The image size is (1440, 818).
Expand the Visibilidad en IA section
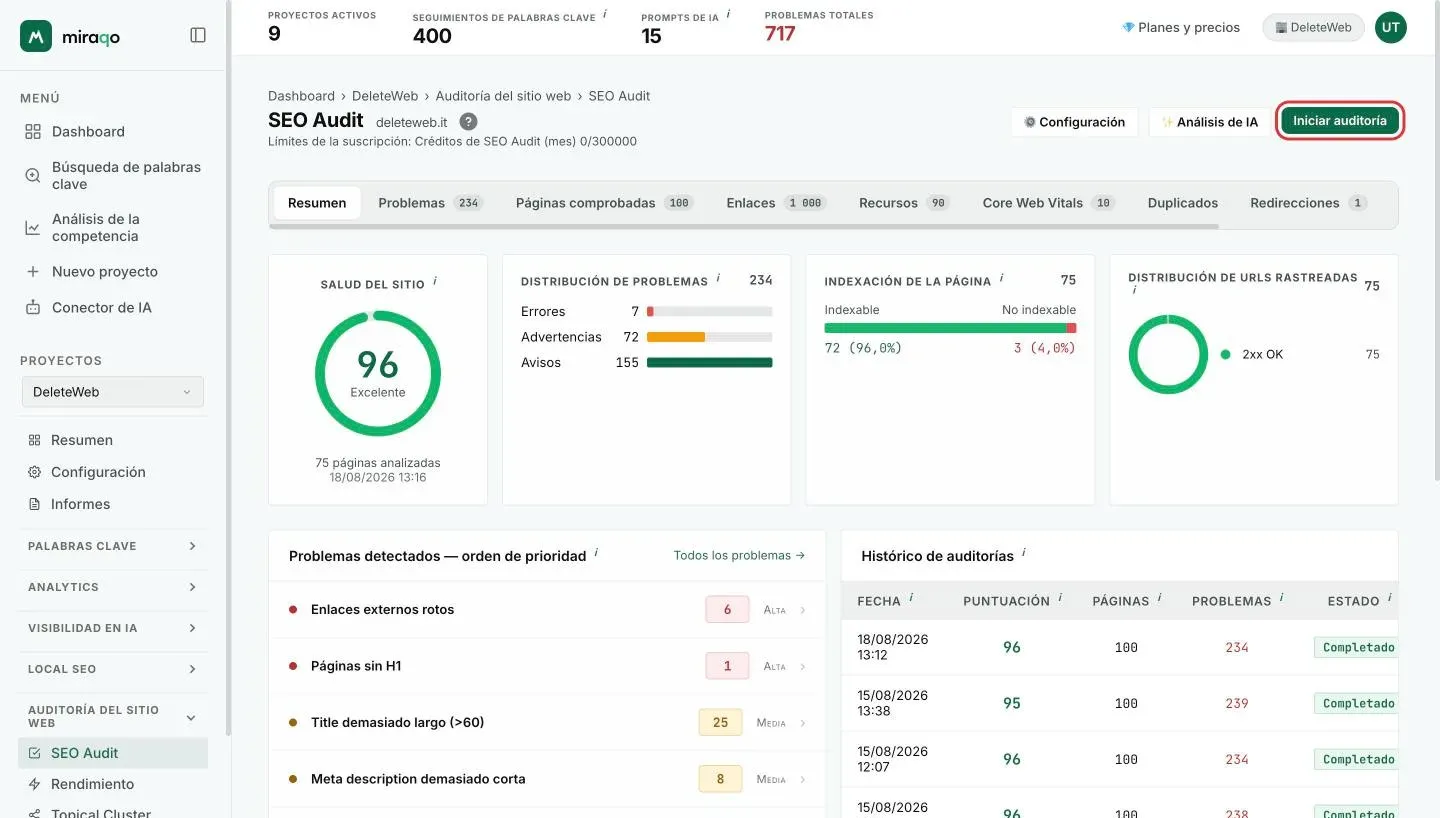(x=113, y=628)
